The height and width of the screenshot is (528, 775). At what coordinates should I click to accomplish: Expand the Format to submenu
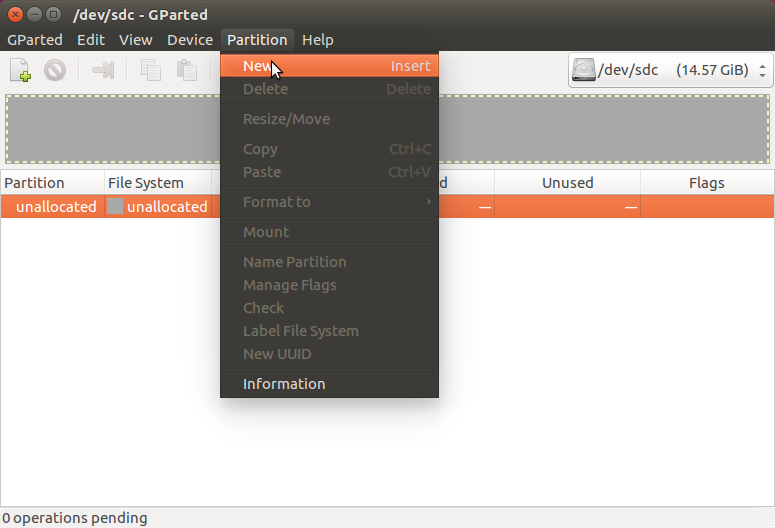click(329, 202)
